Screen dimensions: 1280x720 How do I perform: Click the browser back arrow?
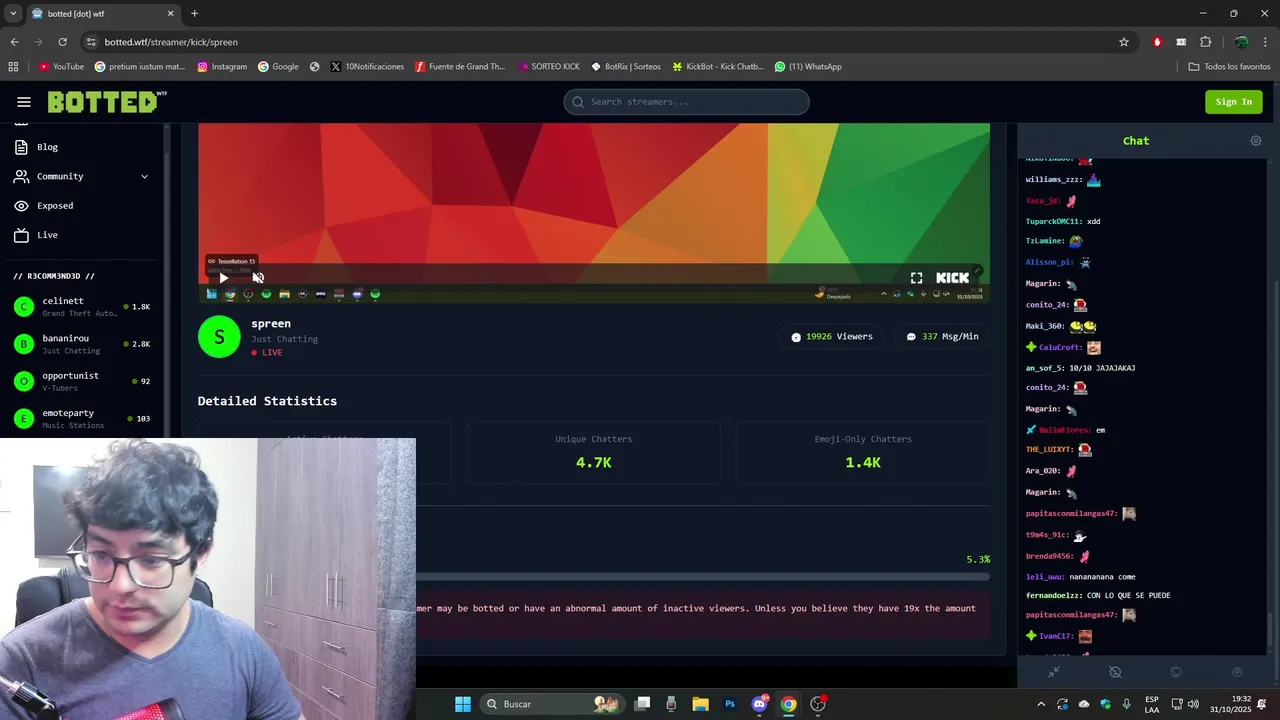point(14,42)
